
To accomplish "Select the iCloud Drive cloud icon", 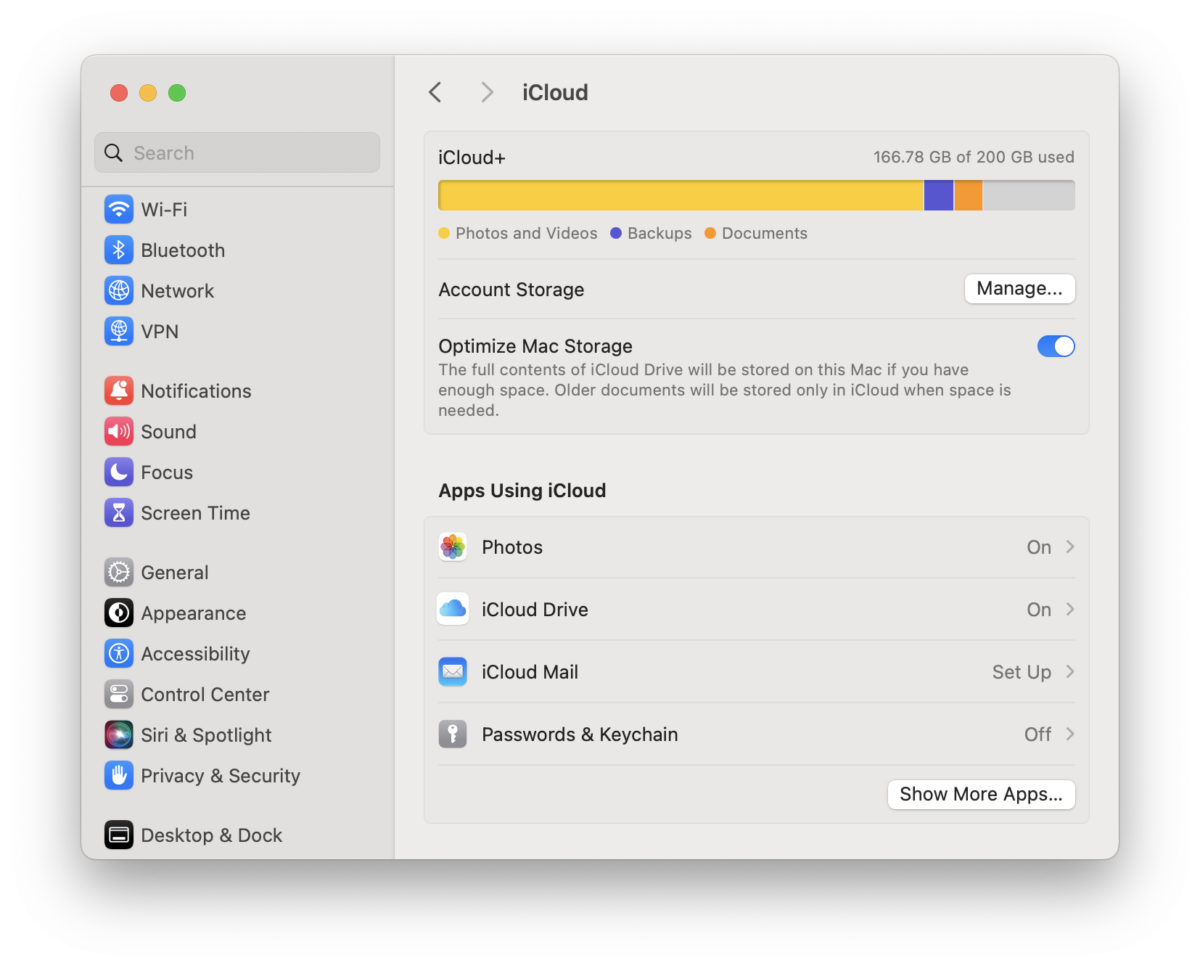I will click(453, 609).
